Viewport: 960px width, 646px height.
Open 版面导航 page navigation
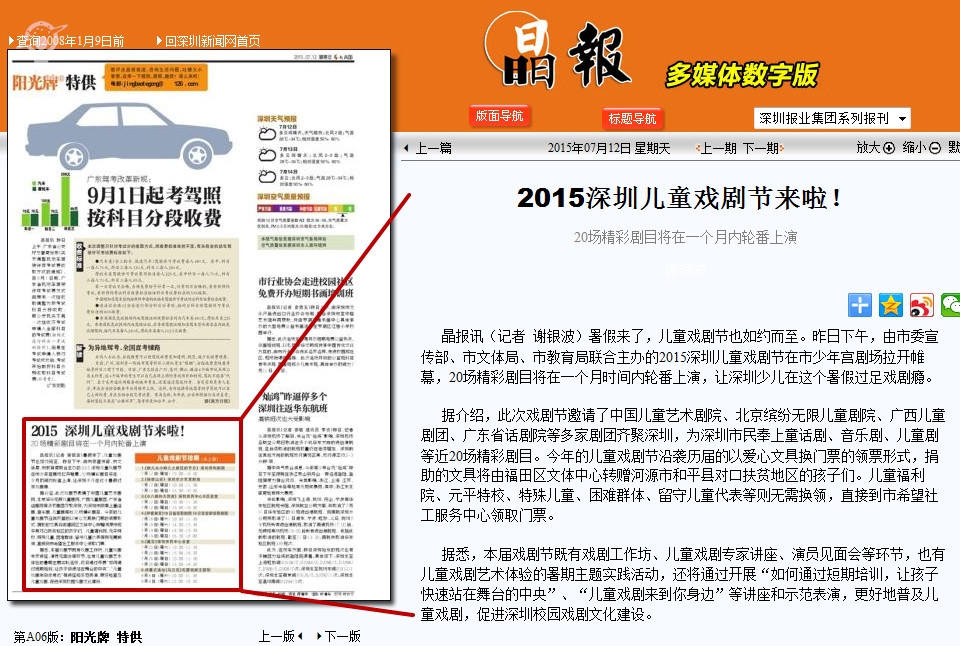(x=499, y=116)
